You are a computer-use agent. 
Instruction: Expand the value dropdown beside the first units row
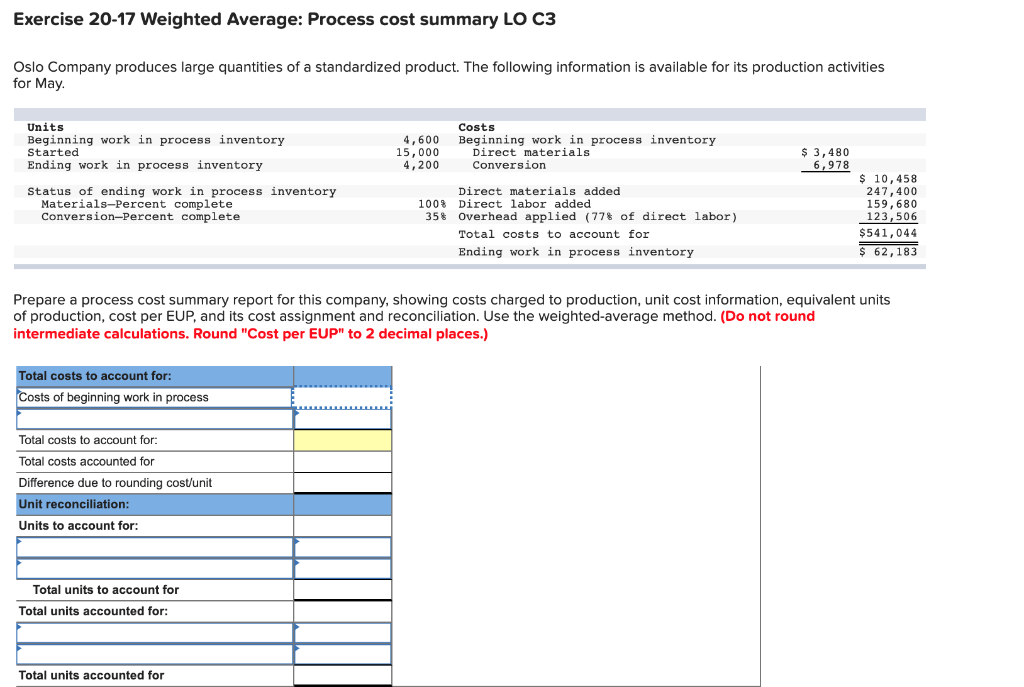(341, 546)
